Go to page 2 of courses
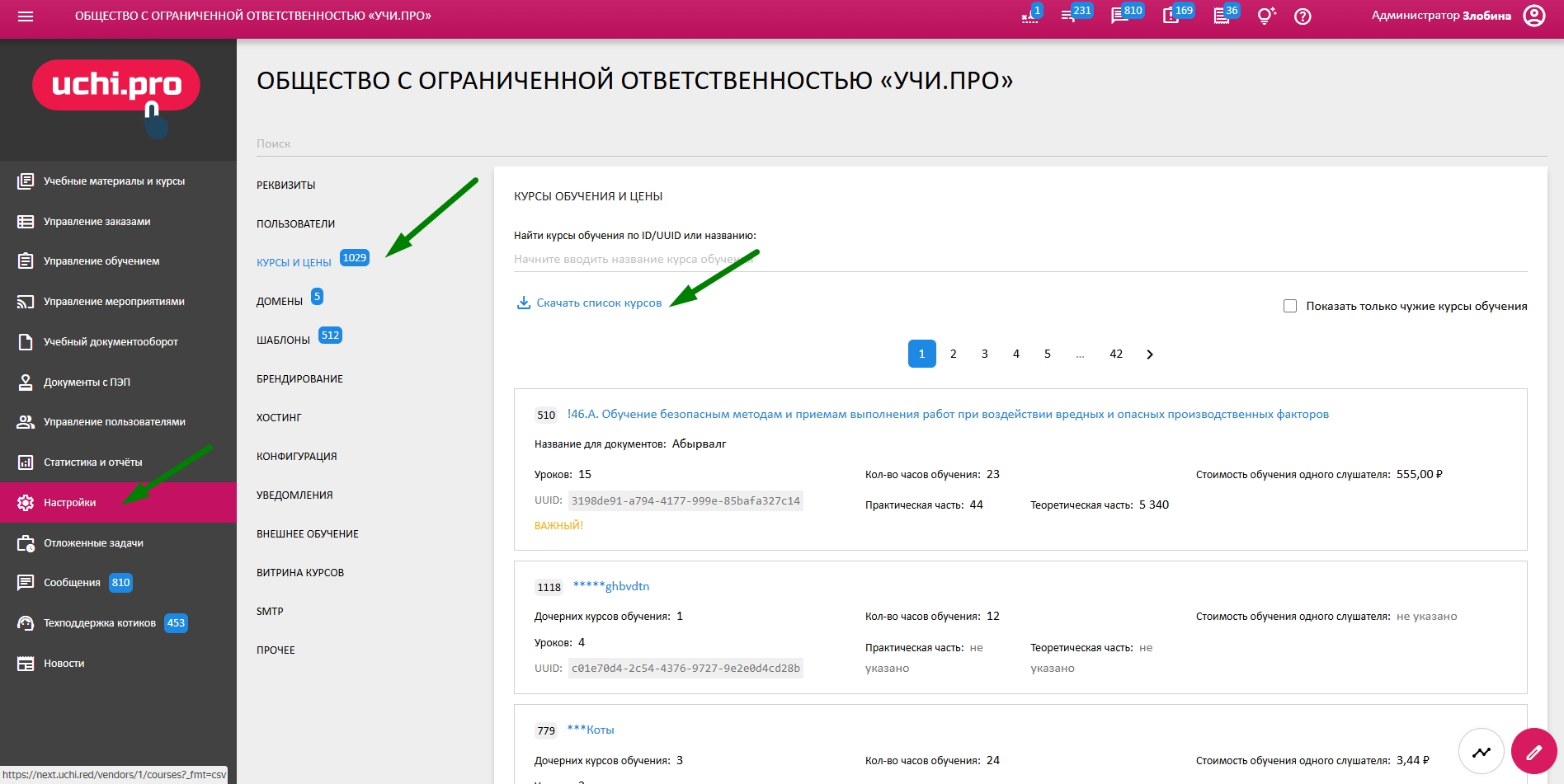 pyautogui.click(x=953, y=354)
